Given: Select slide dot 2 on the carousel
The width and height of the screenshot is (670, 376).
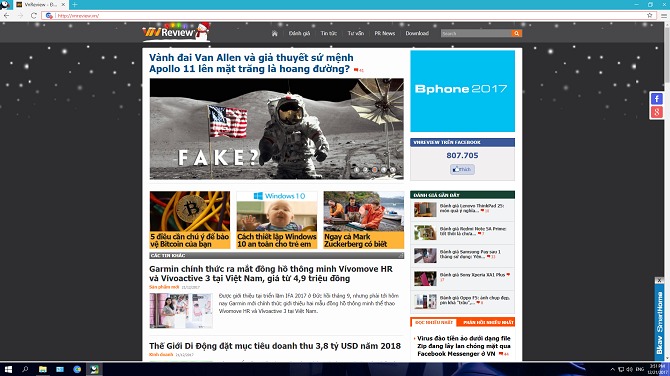Looking at the screenshot, I should point(365,170).
